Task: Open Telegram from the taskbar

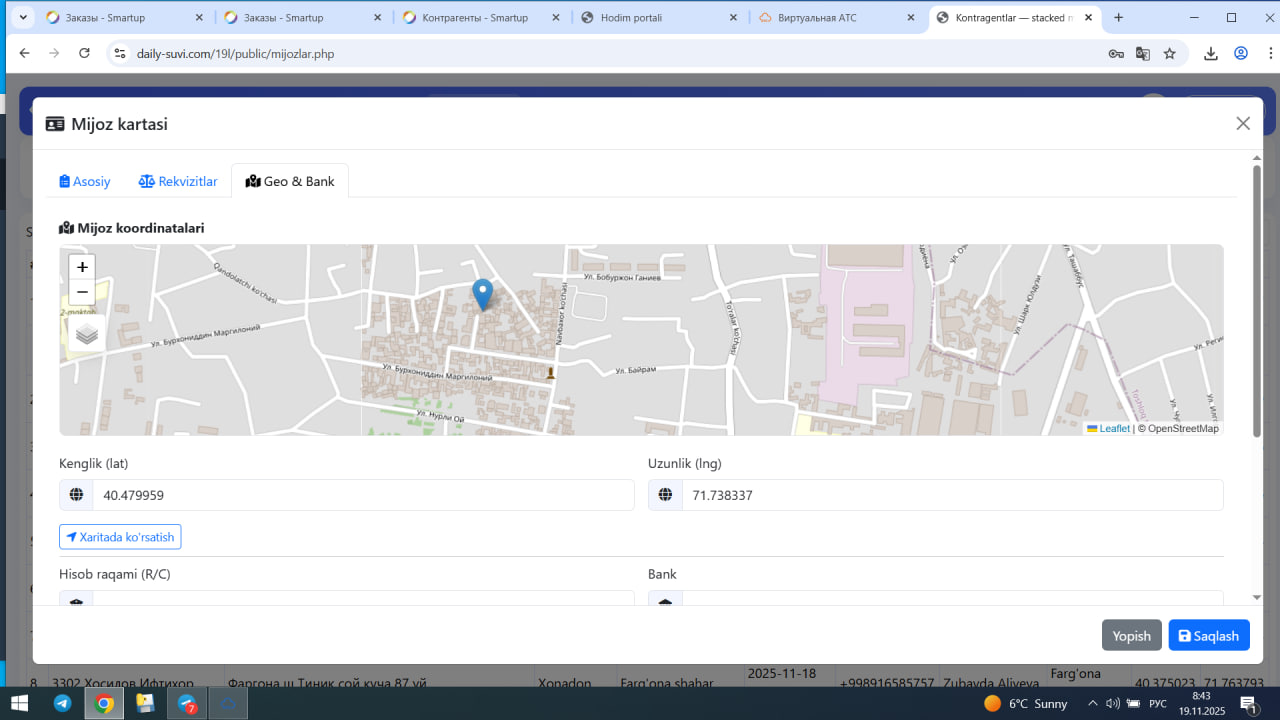Action: point(62,704)
